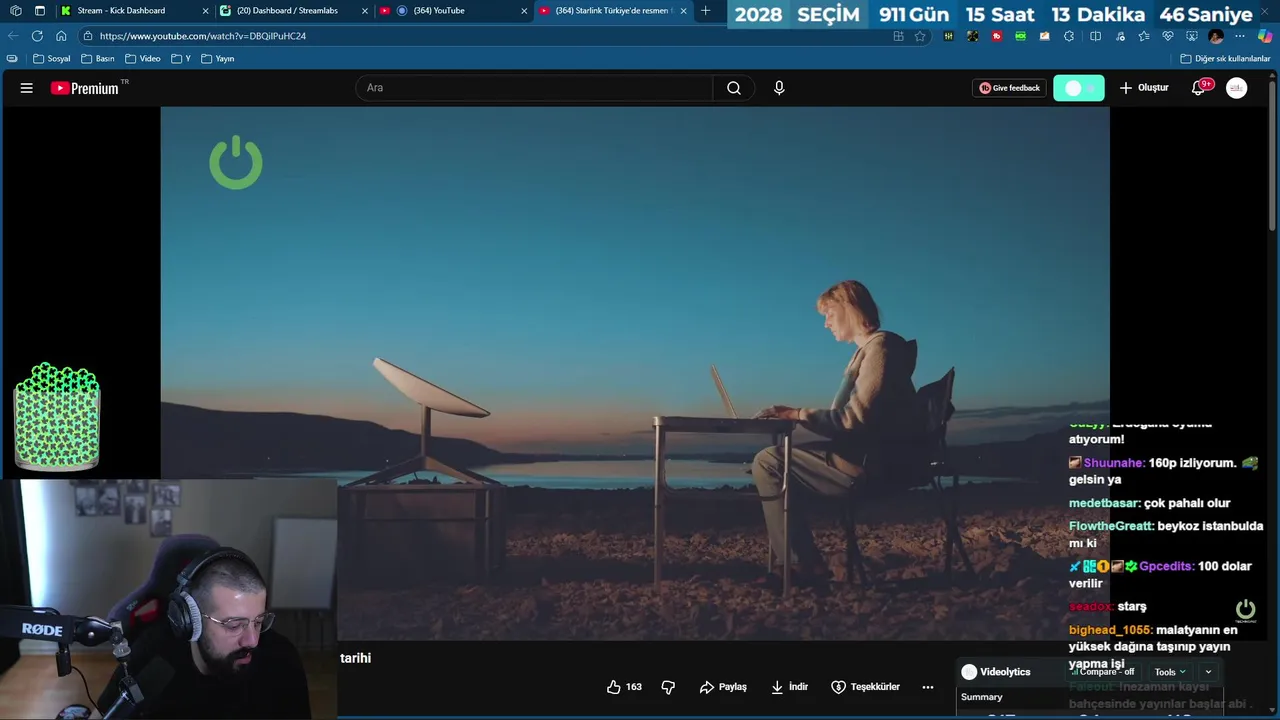Click the Teşekkürler thanks button
1280x720 pixels.
pyautogui.click(x=865, y=687)
